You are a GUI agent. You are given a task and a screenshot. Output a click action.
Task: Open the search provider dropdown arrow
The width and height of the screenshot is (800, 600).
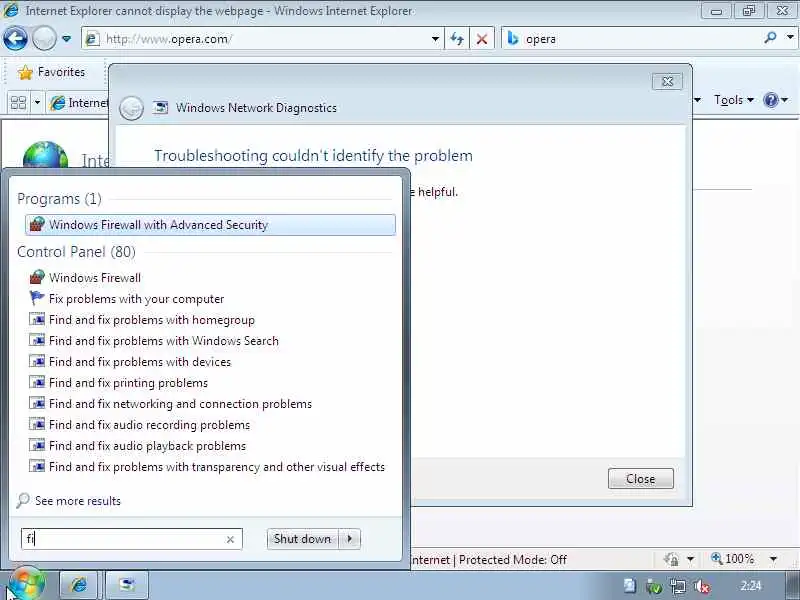coord(790,37)
